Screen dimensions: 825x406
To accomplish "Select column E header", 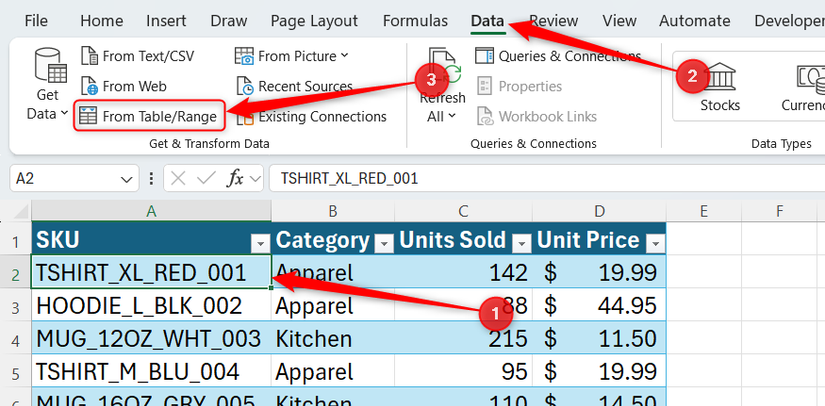I will (703, 211).
